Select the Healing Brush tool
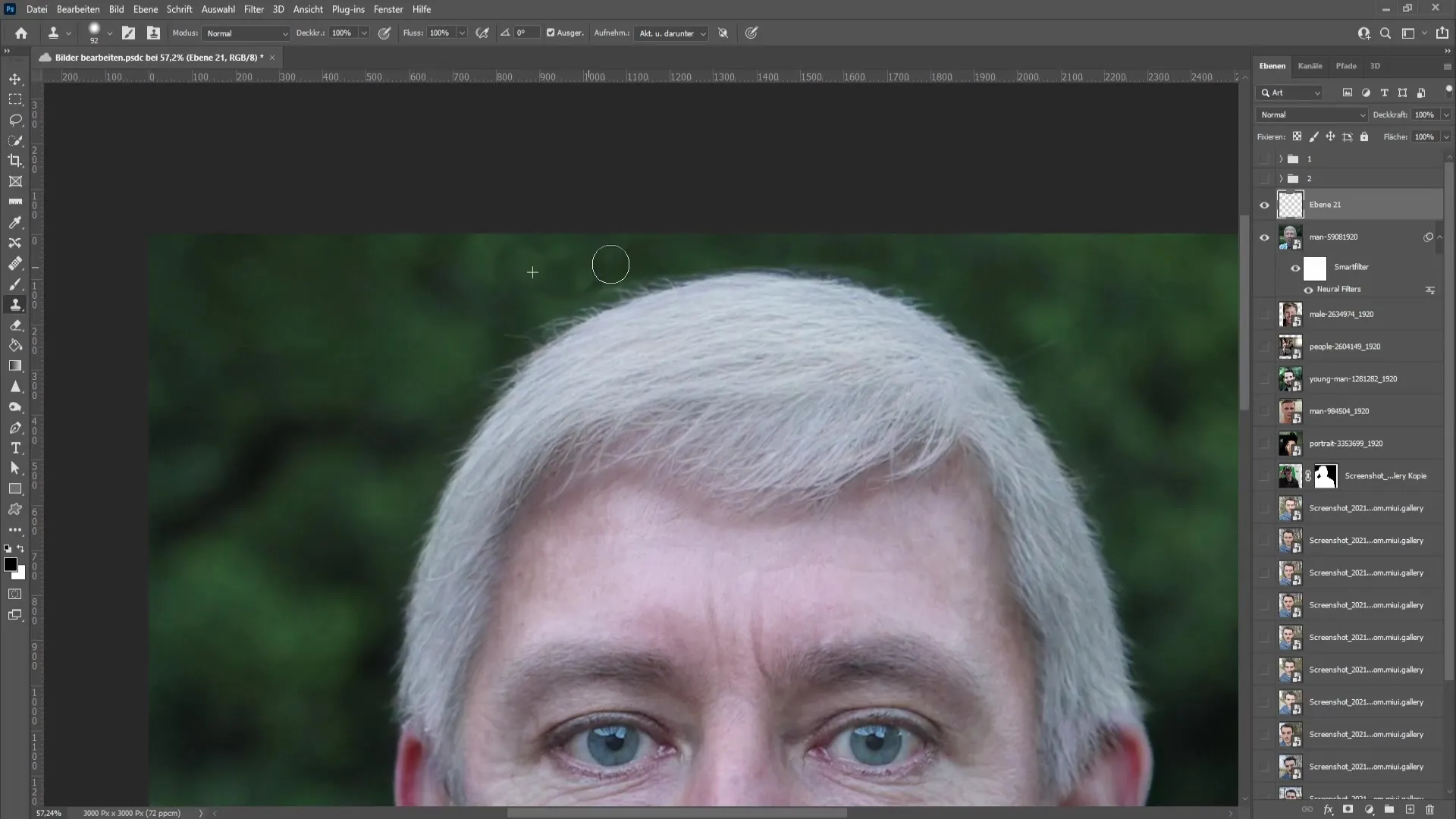Viewport: 1456px width, 819px height. (x=15, y=263)
